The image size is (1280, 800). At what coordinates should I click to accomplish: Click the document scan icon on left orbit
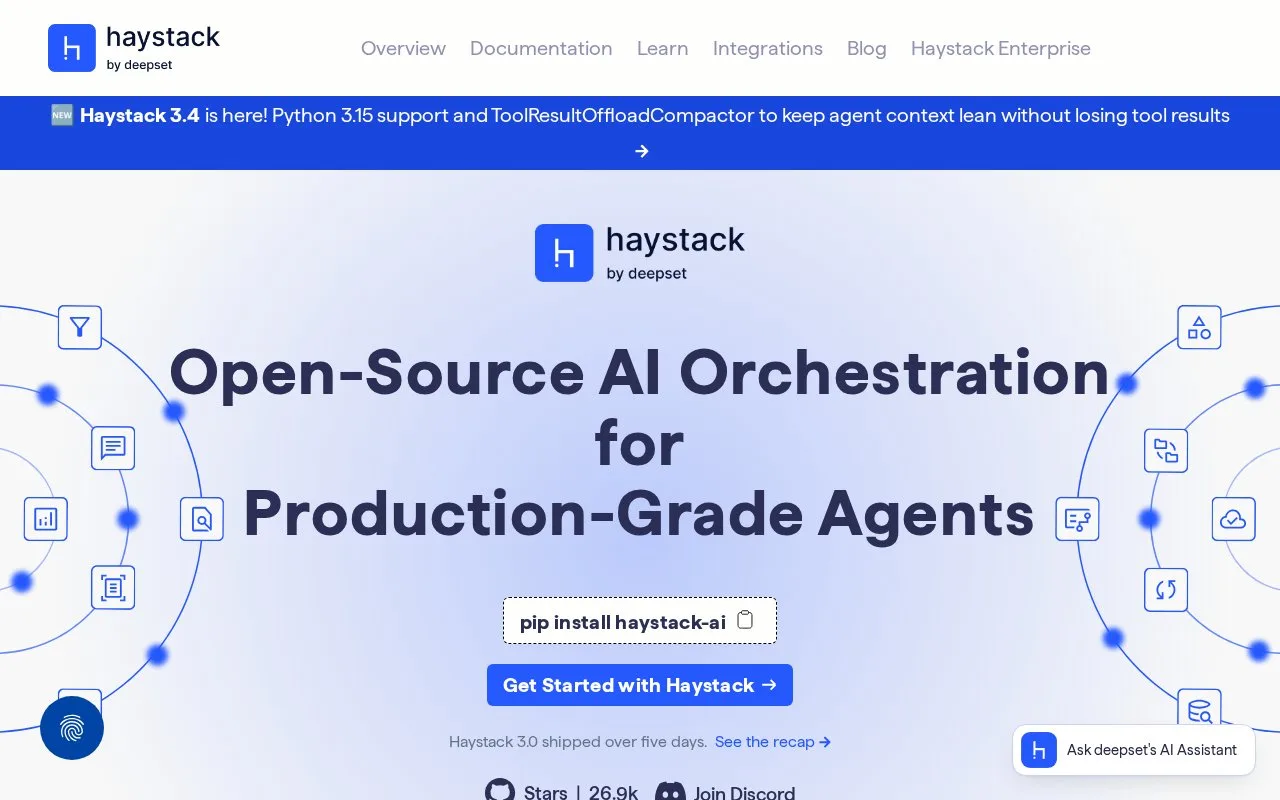click(113, 588)
